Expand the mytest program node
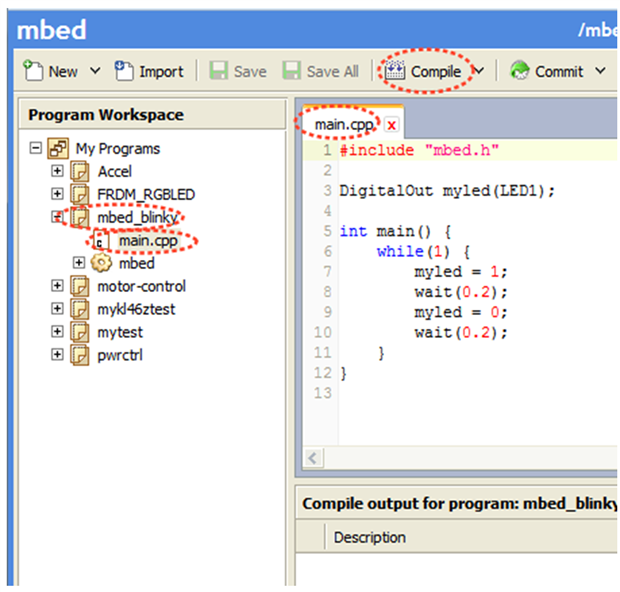620x592 pixels. click(x=57, y=331)
